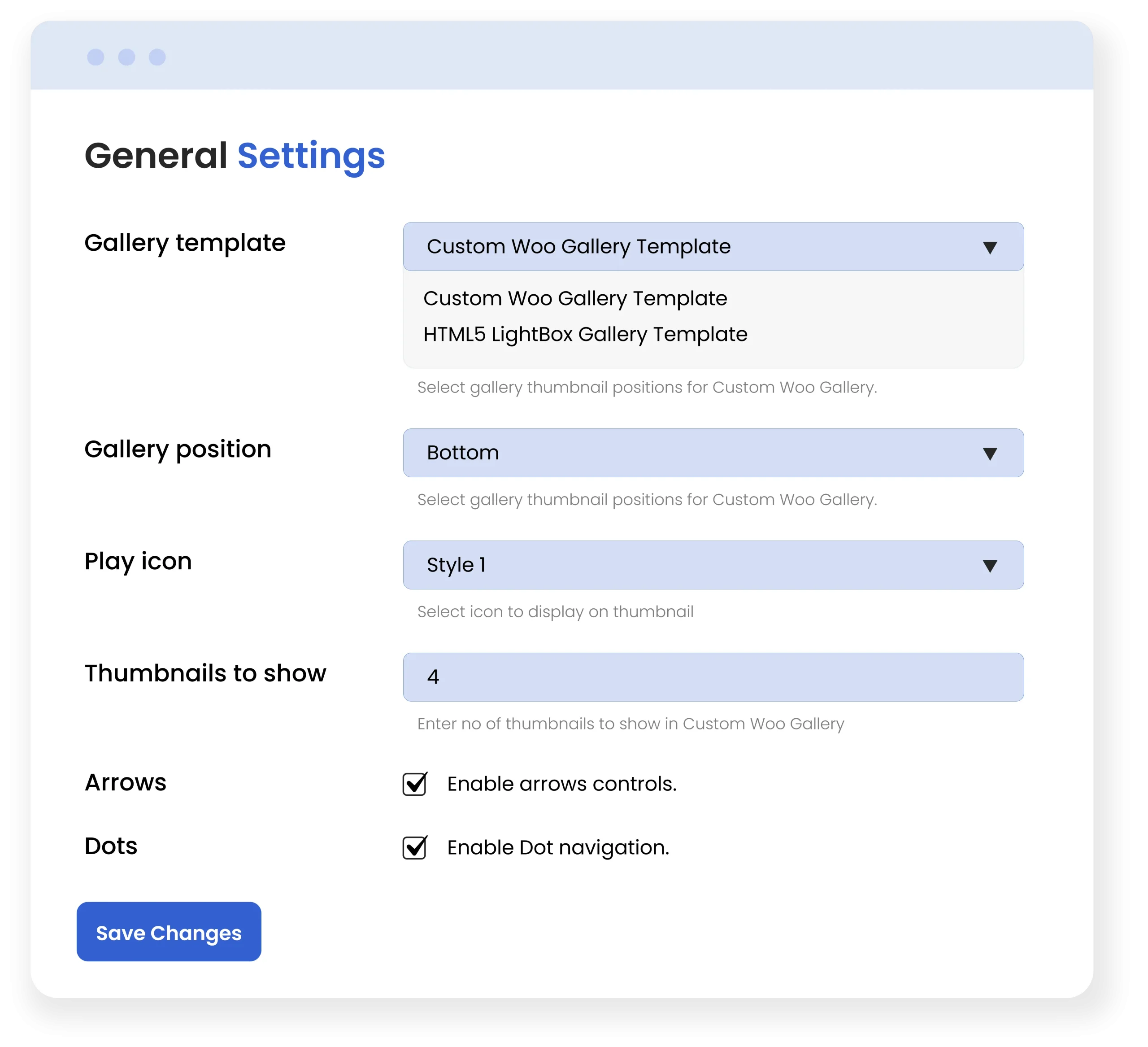Click the "Thumbnails to show" field label

205,673
